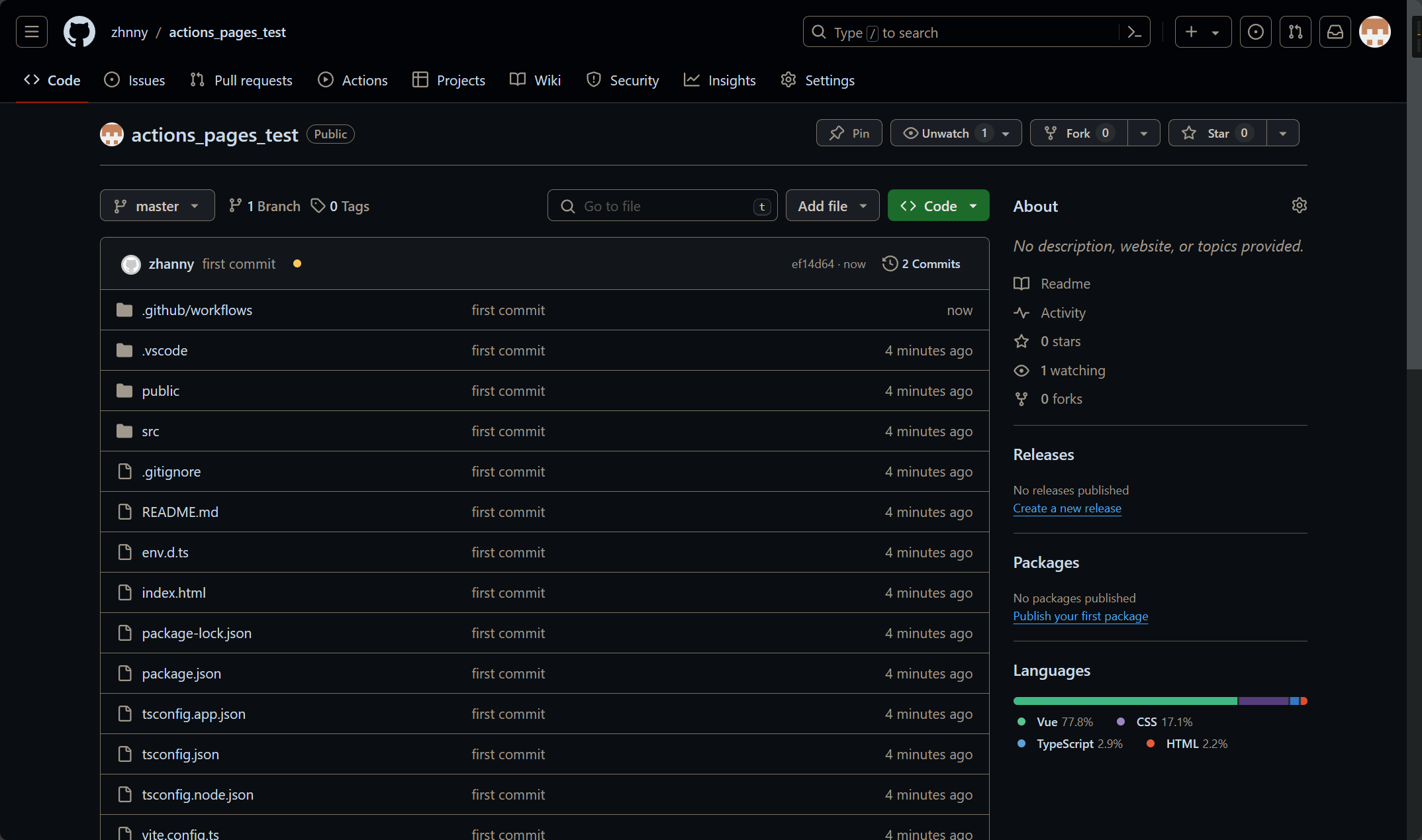Image resolution: width=1422 pixels, height=840 pixels.
Task: Expand the green Code dropdown
Action: tap(937, 206)
